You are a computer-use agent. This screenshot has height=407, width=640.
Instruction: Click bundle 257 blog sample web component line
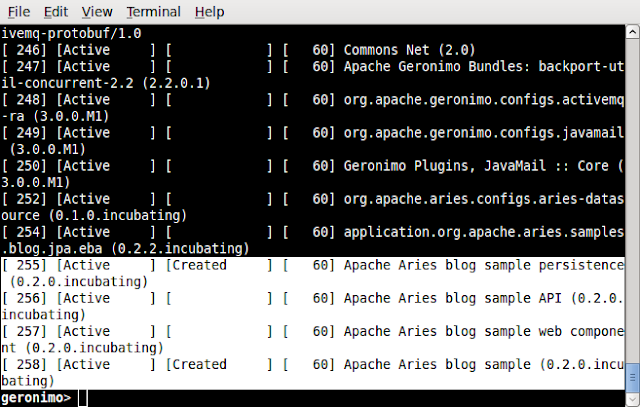click(x=313, y=339)
